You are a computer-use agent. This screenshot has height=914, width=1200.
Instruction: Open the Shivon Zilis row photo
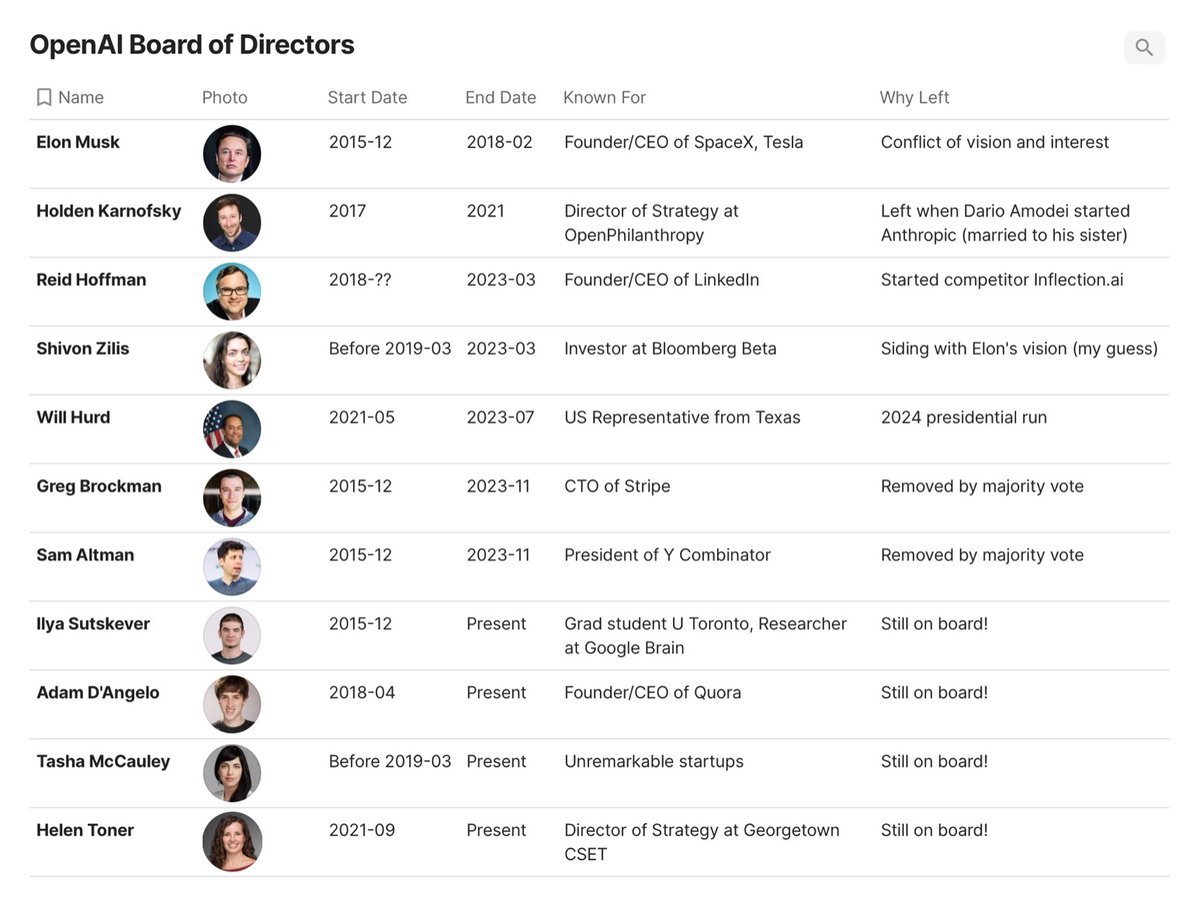point(232,360)
